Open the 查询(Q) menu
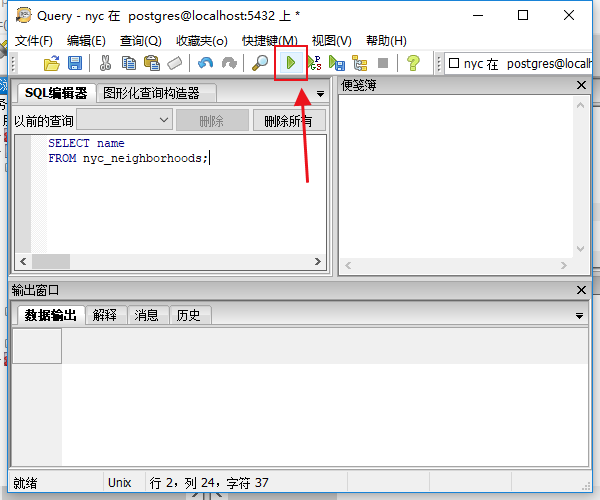600x500 pixels. point(140,41)
